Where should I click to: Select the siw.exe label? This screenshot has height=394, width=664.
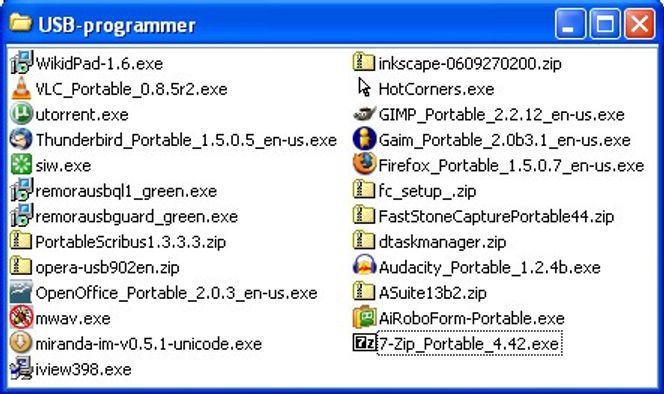tap(63, 166)
